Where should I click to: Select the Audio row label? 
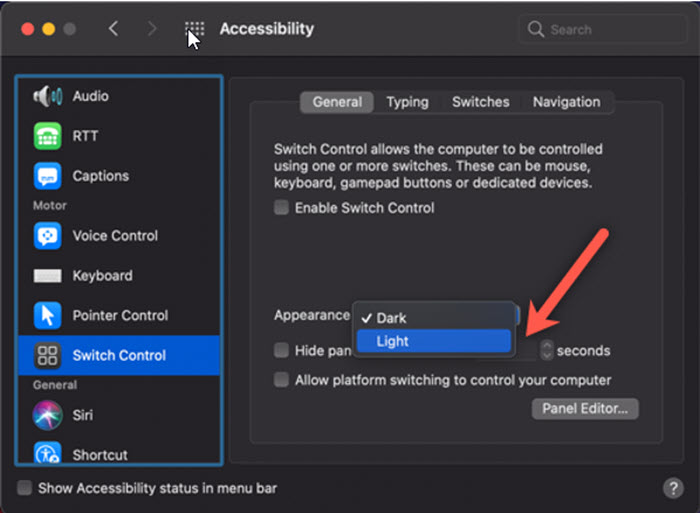click(x=91, y=96)
